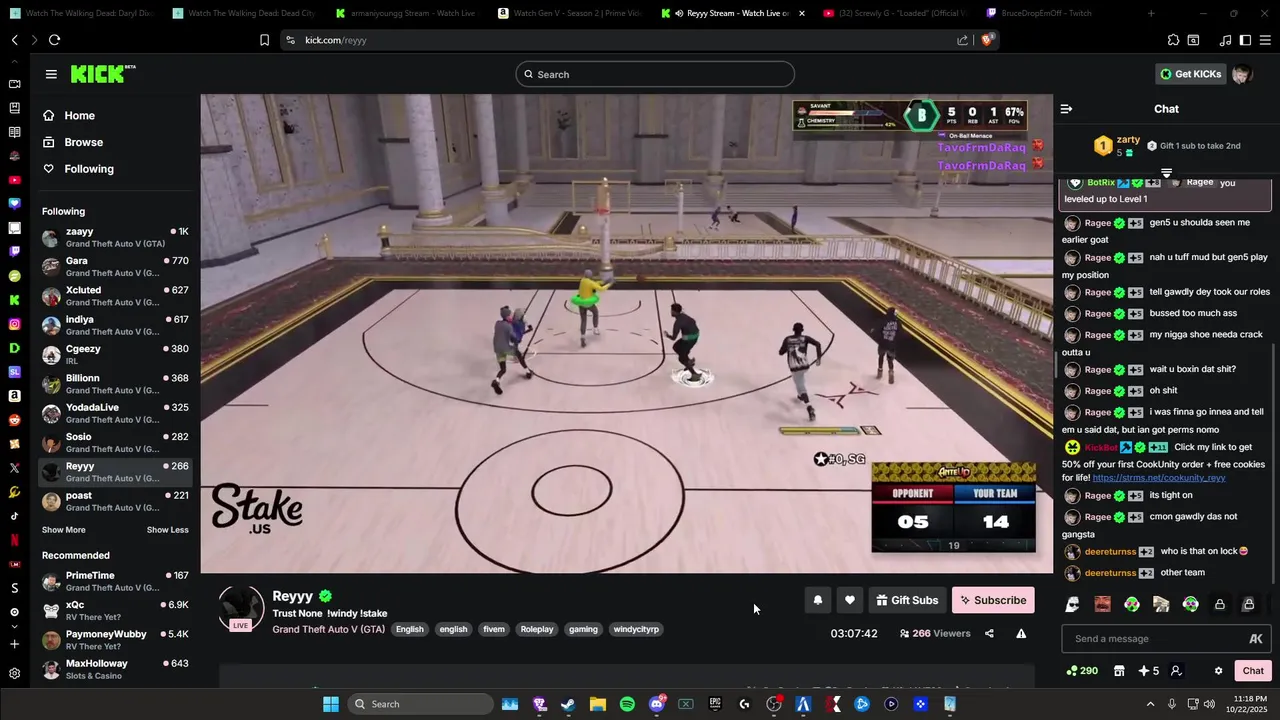The image size is (1280, 720).
Task: Expand the pinned leaderboard chevron in chat
Action: (1166, 173)
